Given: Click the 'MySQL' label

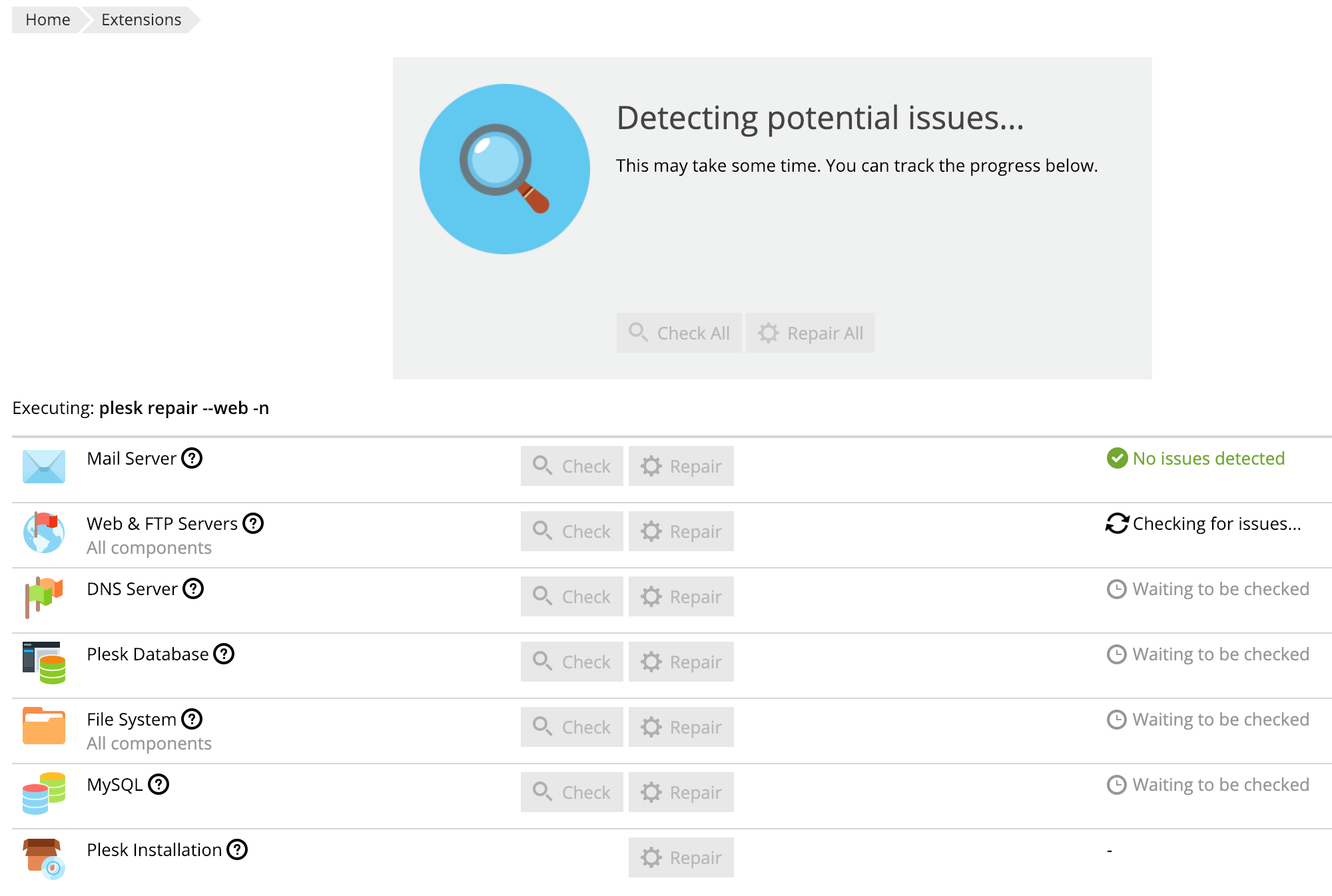Looking at the screenshot, I should coord(115,785).
